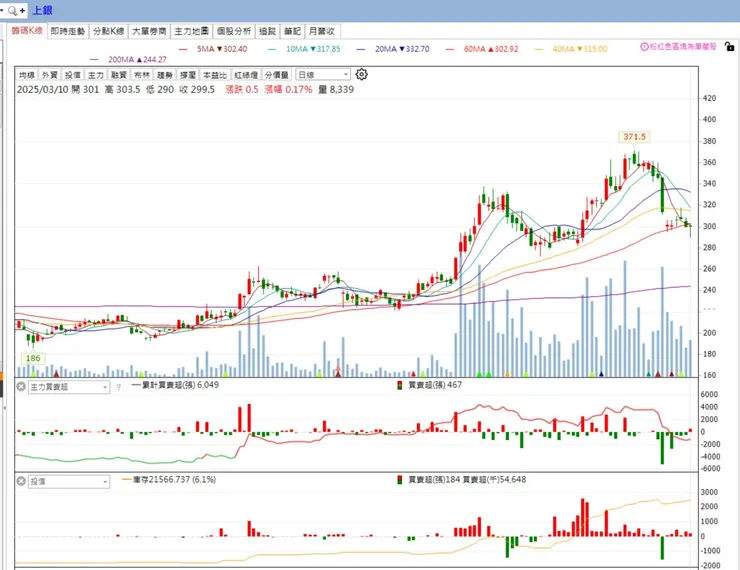Toggle the 紅綠燈 button
Viewport: 740px width, 570px height.
(246, 75)
